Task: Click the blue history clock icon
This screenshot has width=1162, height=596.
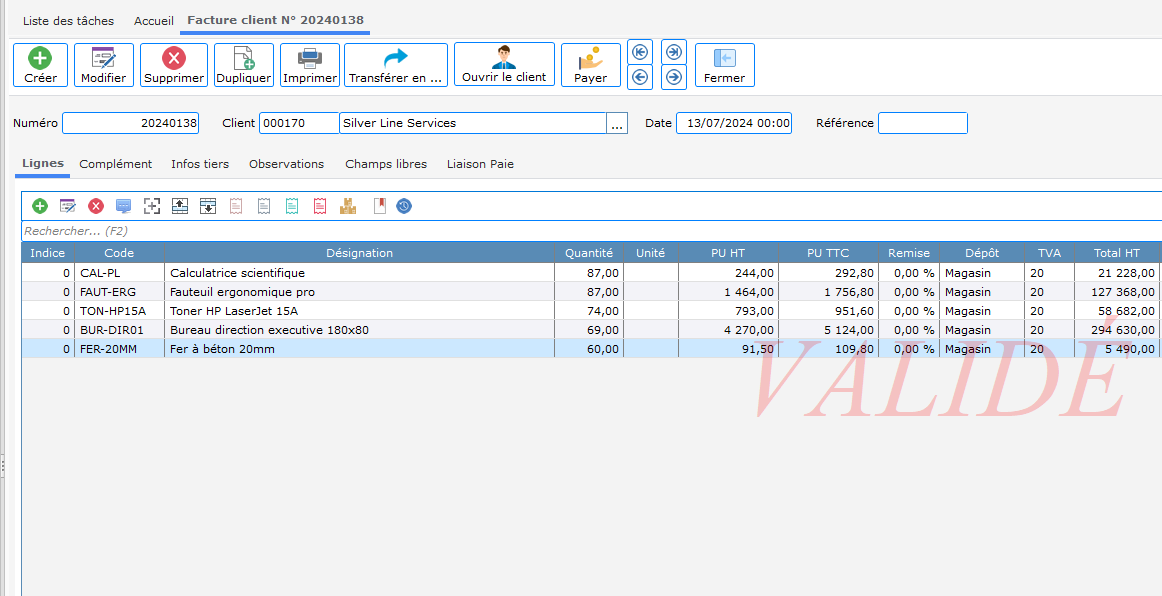Action: 404,206
